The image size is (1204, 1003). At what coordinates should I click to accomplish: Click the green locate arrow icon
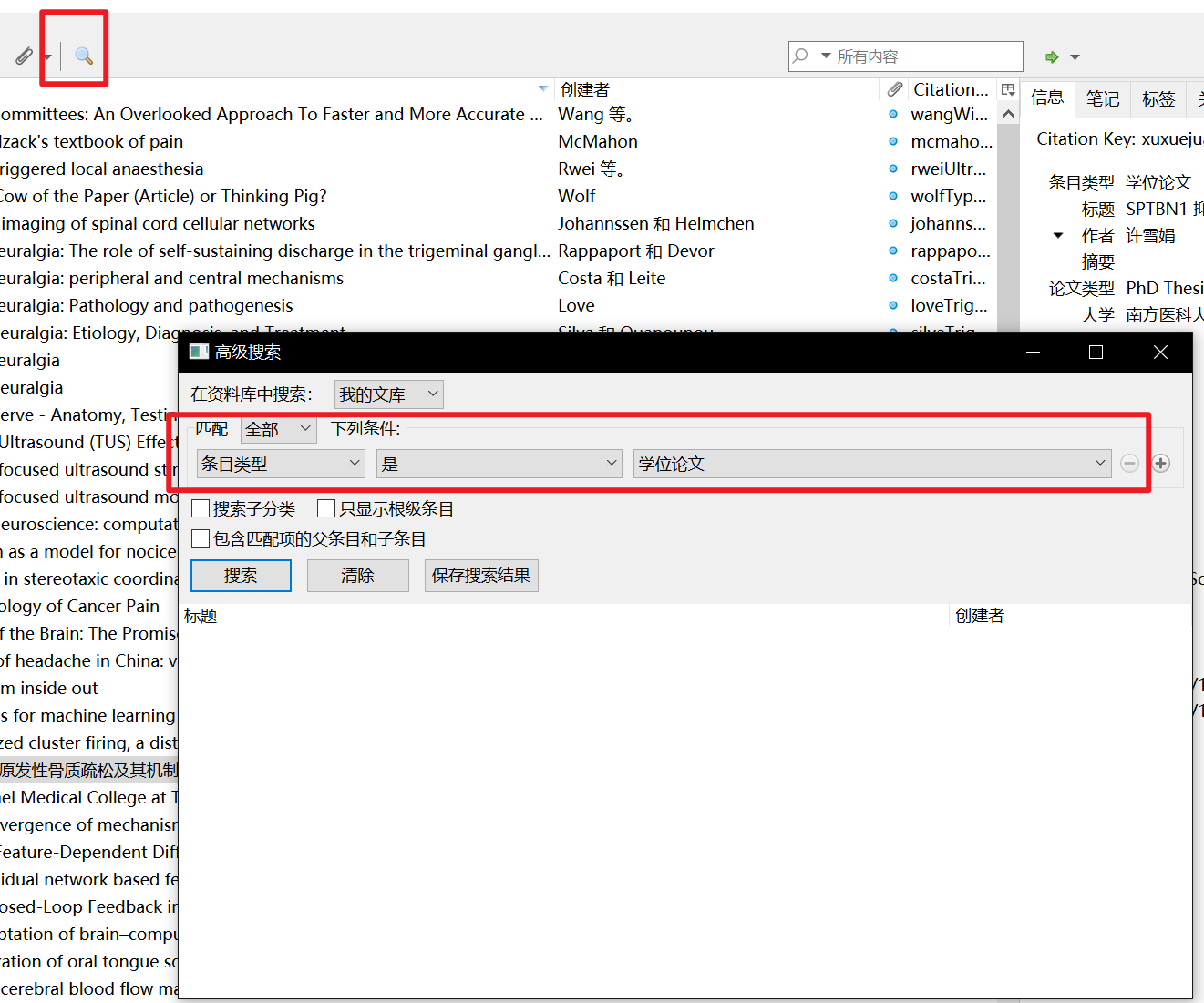[x=1052, y=56]
